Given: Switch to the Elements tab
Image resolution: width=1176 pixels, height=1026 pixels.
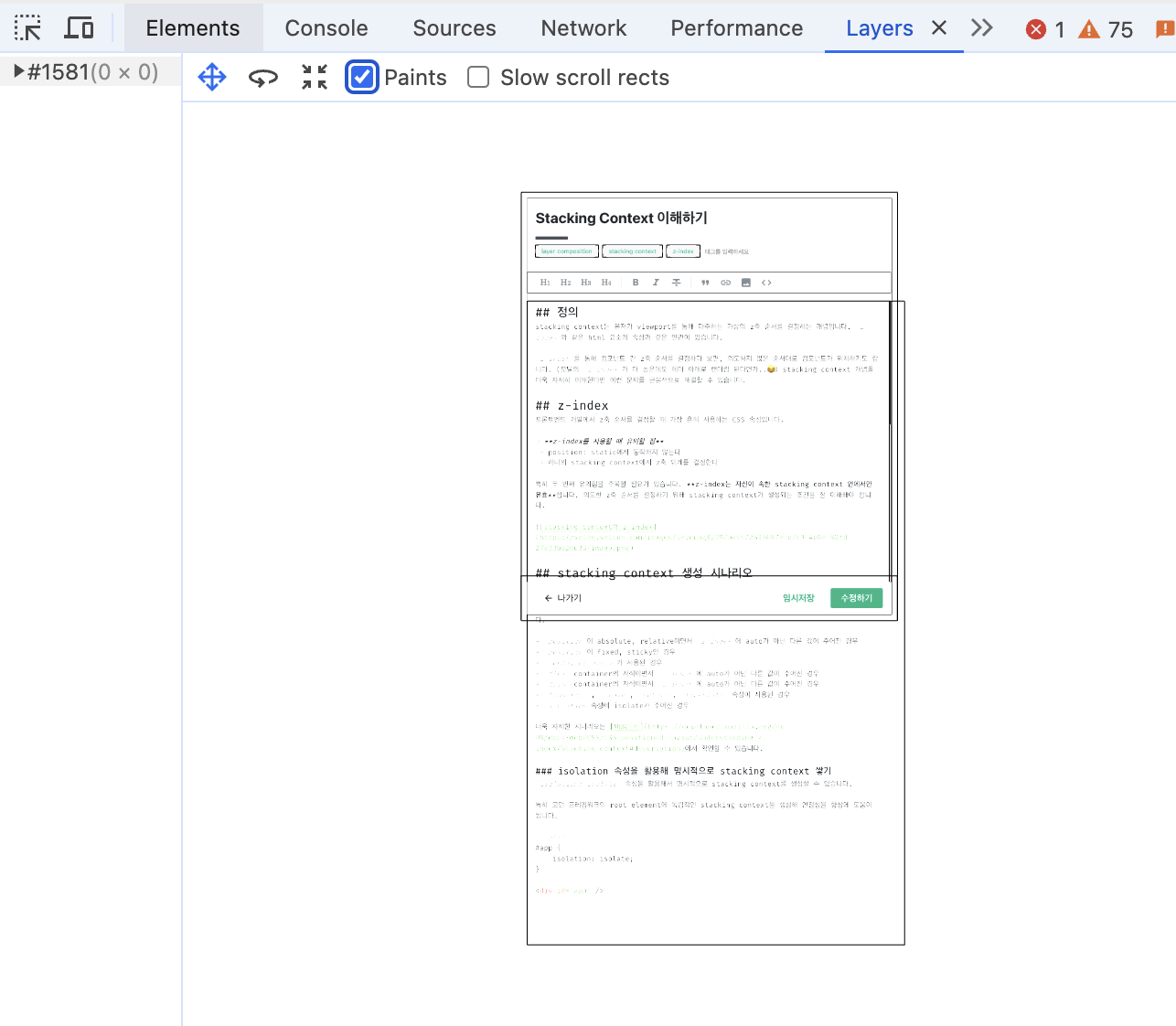Looking at the screenshot, I should click(x=193, y=28).
